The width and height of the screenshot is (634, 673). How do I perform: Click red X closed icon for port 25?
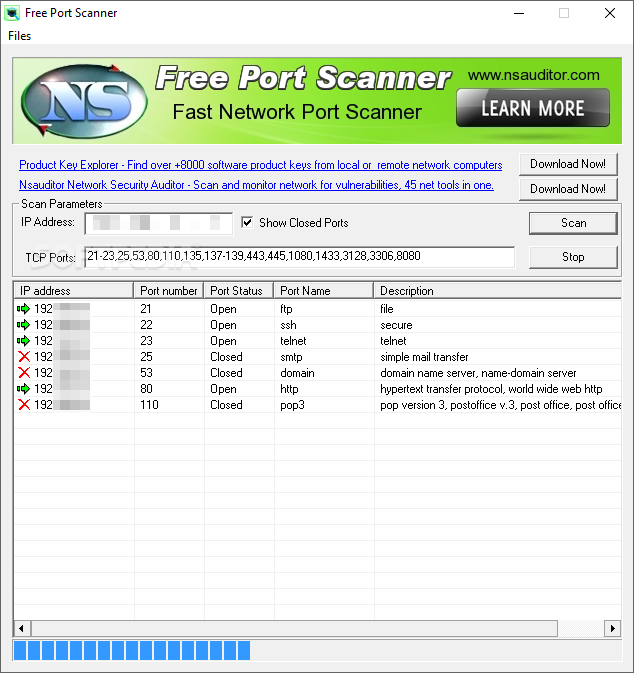pos(24,357)
